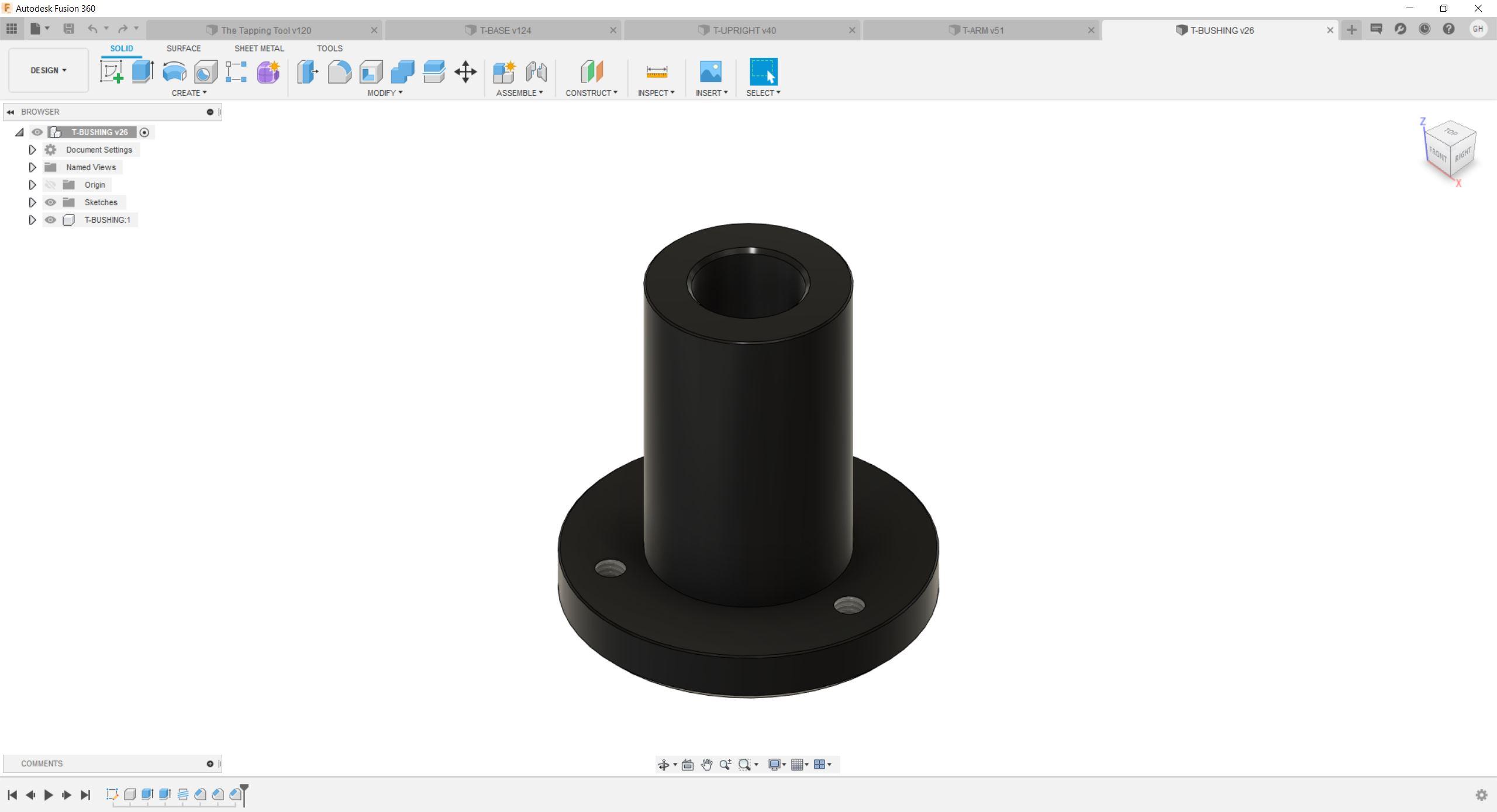
Task: Click the TOP face of view cube
Action: tap(1451, 132)
